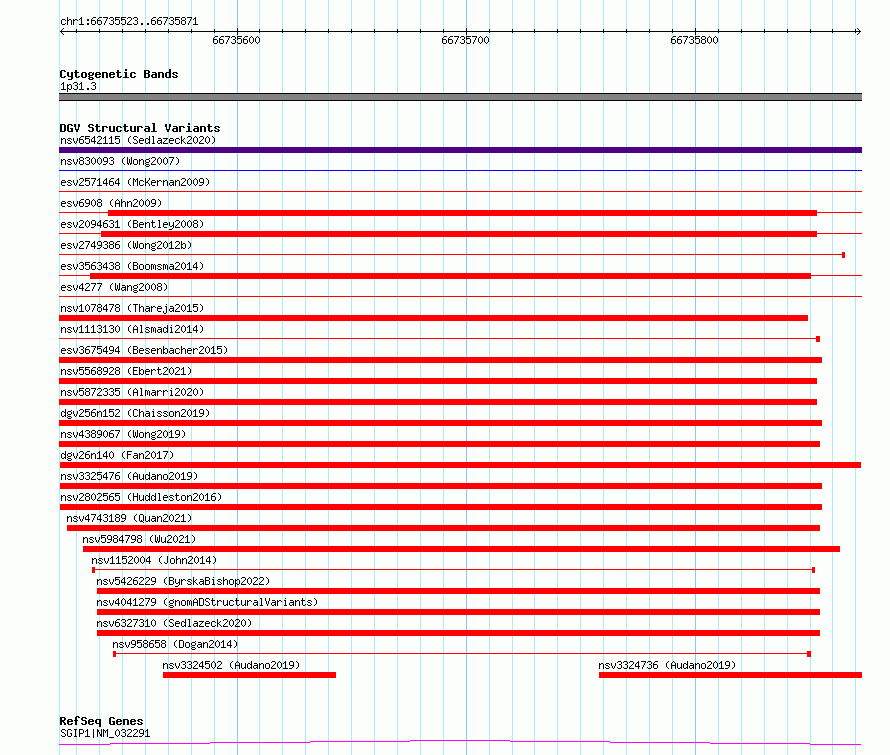Click the magenta SGIP1 gene line

point(460,743)
